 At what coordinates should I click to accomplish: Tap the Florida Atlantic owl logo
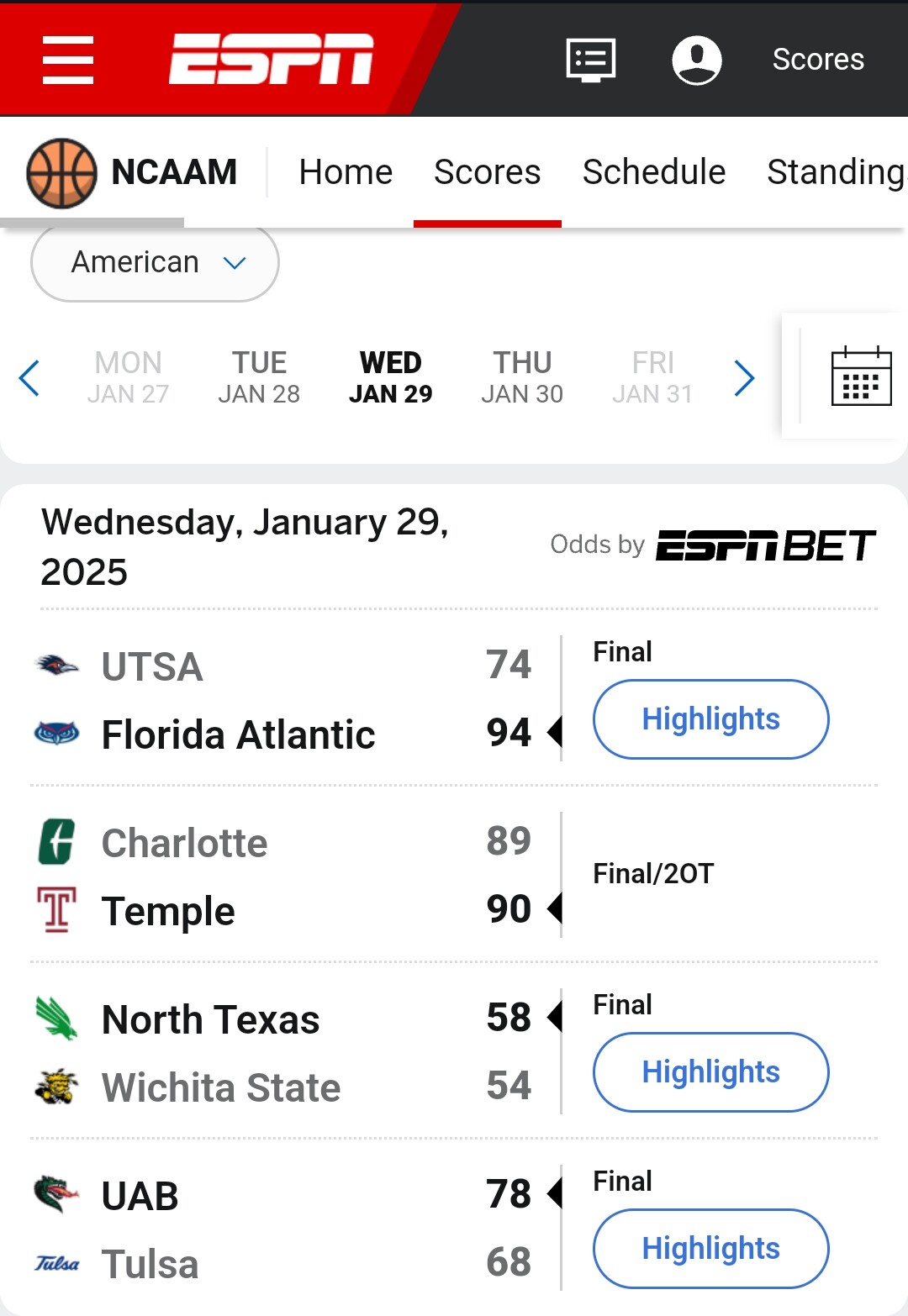[57, 734]
